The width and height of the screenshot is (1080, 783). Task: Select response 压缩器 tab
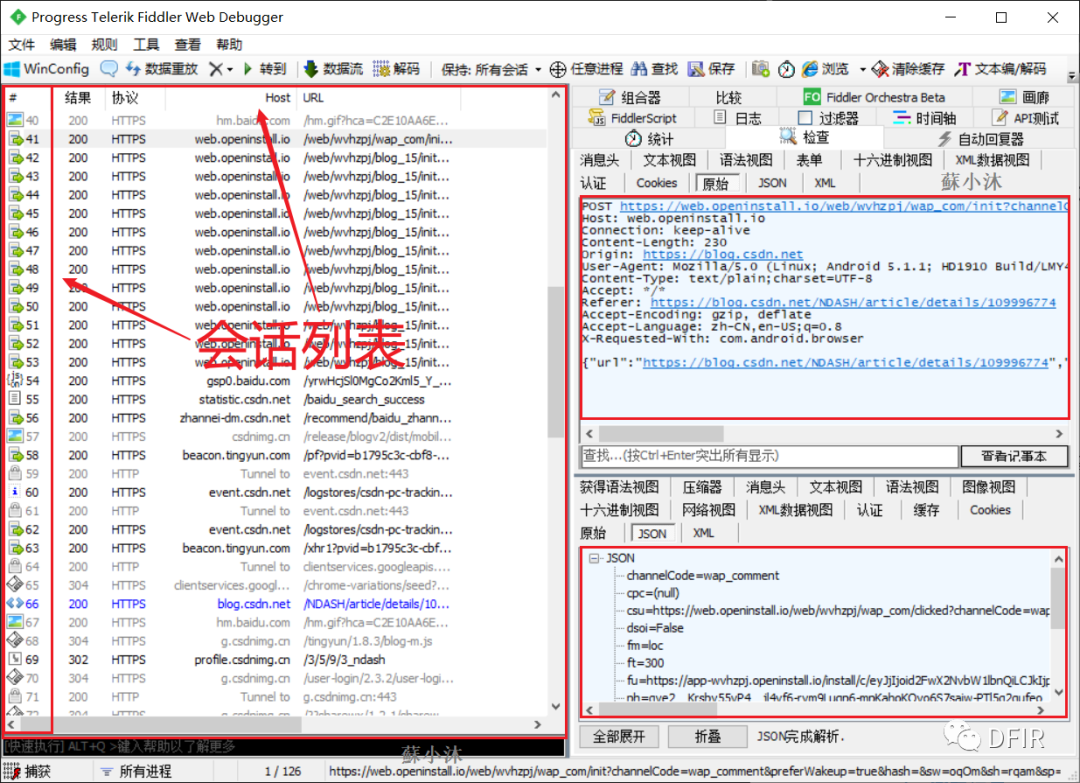(702, 488)
